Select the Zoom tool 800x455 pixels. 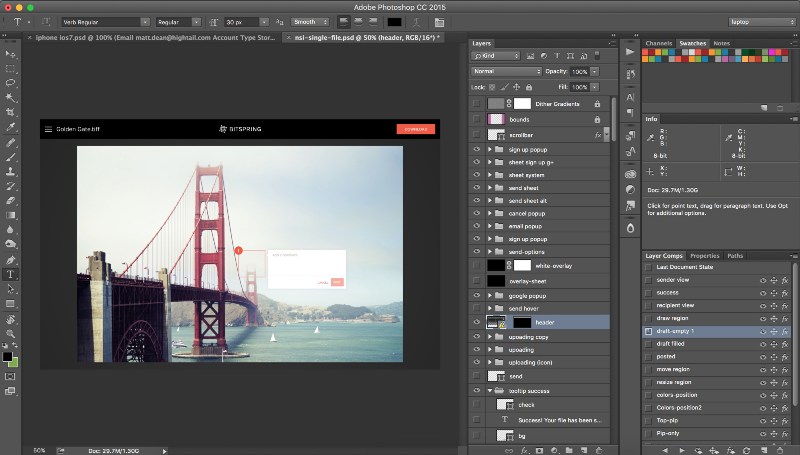point(10,334)
